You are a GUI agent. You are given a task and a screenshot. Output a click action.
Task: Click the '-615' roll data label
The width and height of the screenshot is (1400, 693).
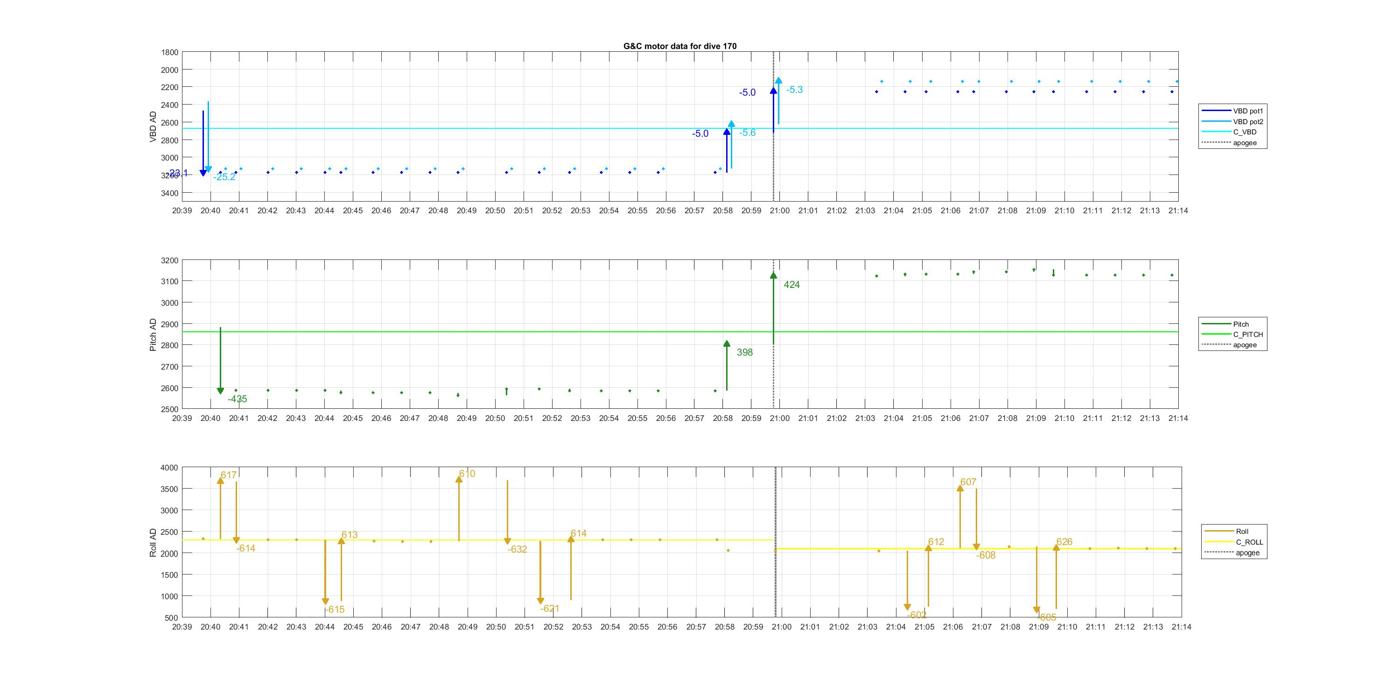point(335,610)
